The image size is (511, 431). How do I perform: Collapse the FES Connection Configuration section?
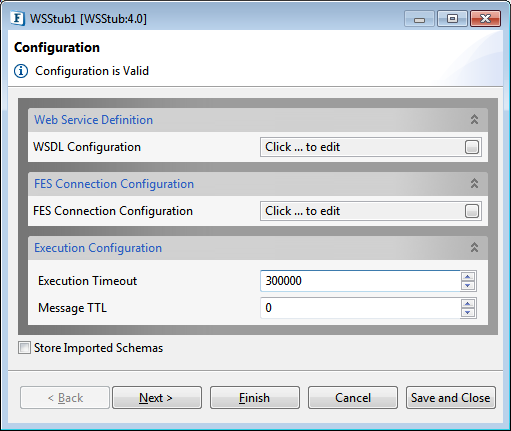[474, 183]
